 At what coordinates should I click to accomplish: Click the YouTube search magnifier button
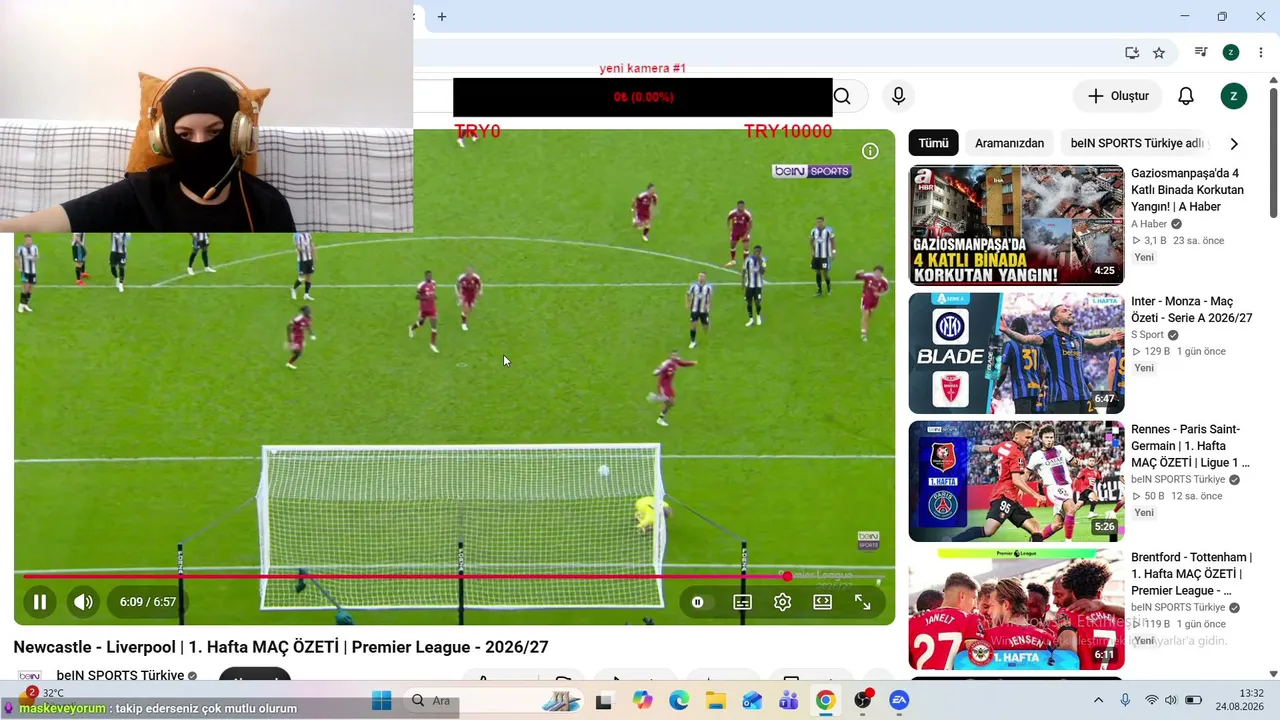[x=842, y=96]
